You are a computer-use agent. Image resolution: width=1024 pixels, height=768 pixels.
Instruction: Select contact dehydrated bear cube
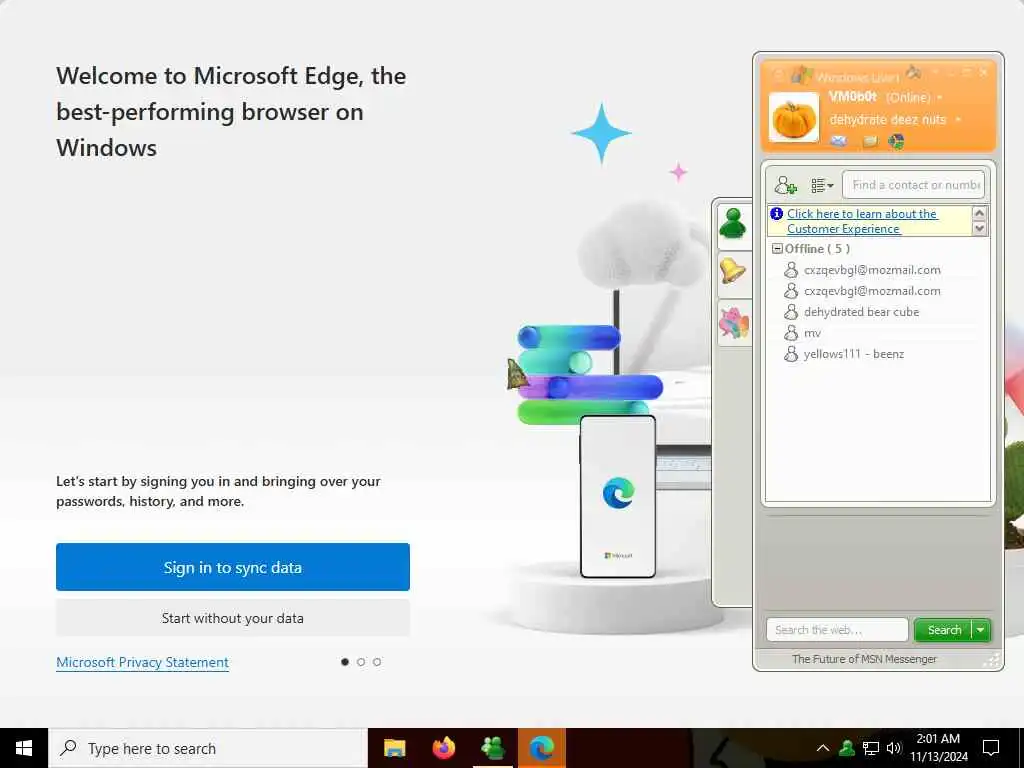pyautogui.click(x=861, y=312)
